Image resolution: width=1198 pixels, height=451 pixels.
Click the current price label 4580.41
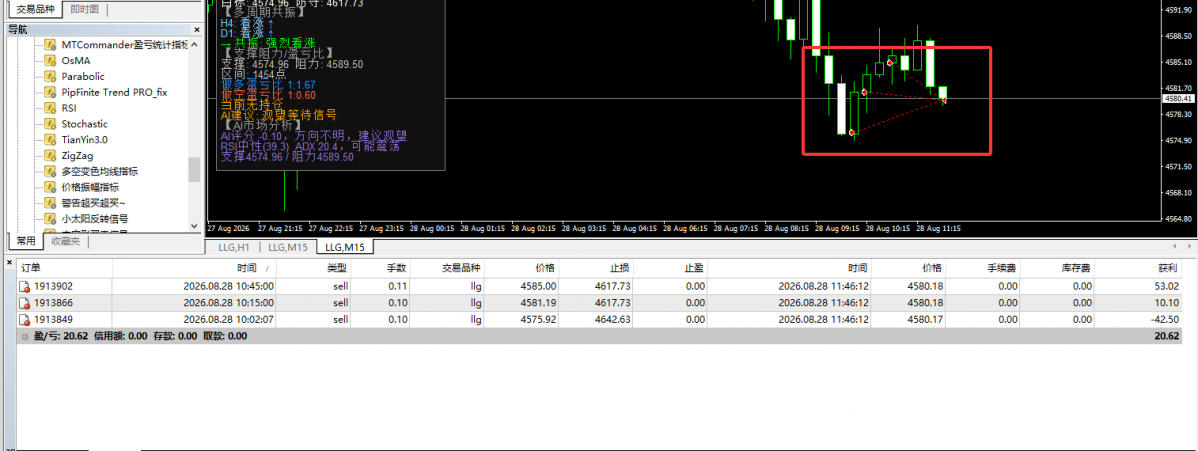(x=1179, y=99)
